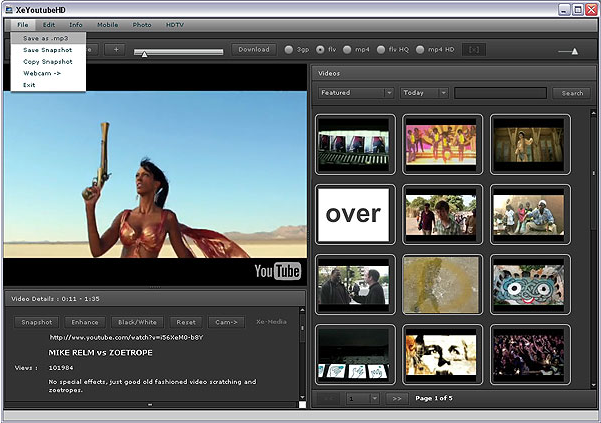
Task: Open the yellowish stain texture thumbnail
Action: pos(442,285)
